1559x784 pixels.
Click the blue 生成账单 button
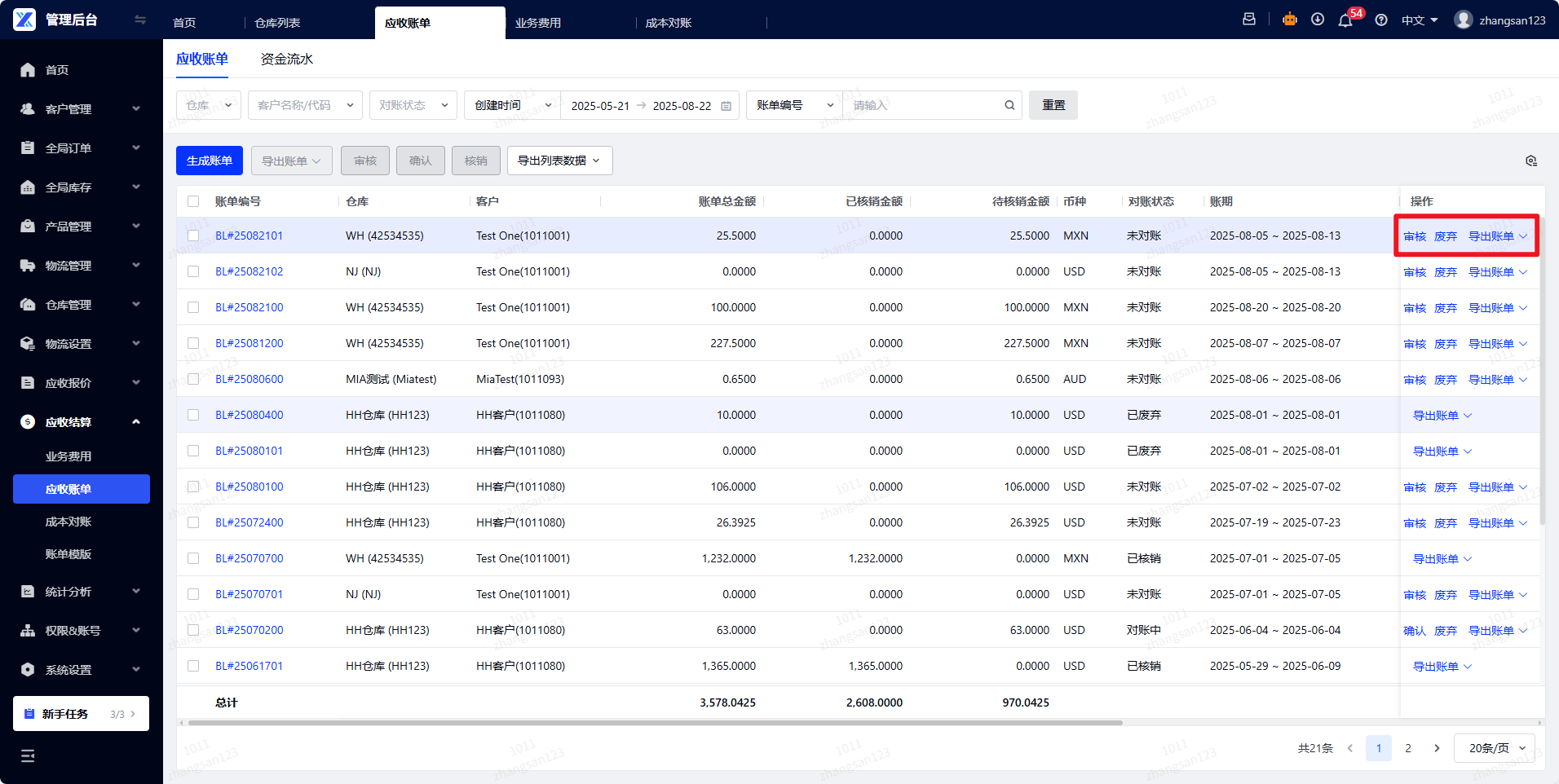tap(210, 161)
